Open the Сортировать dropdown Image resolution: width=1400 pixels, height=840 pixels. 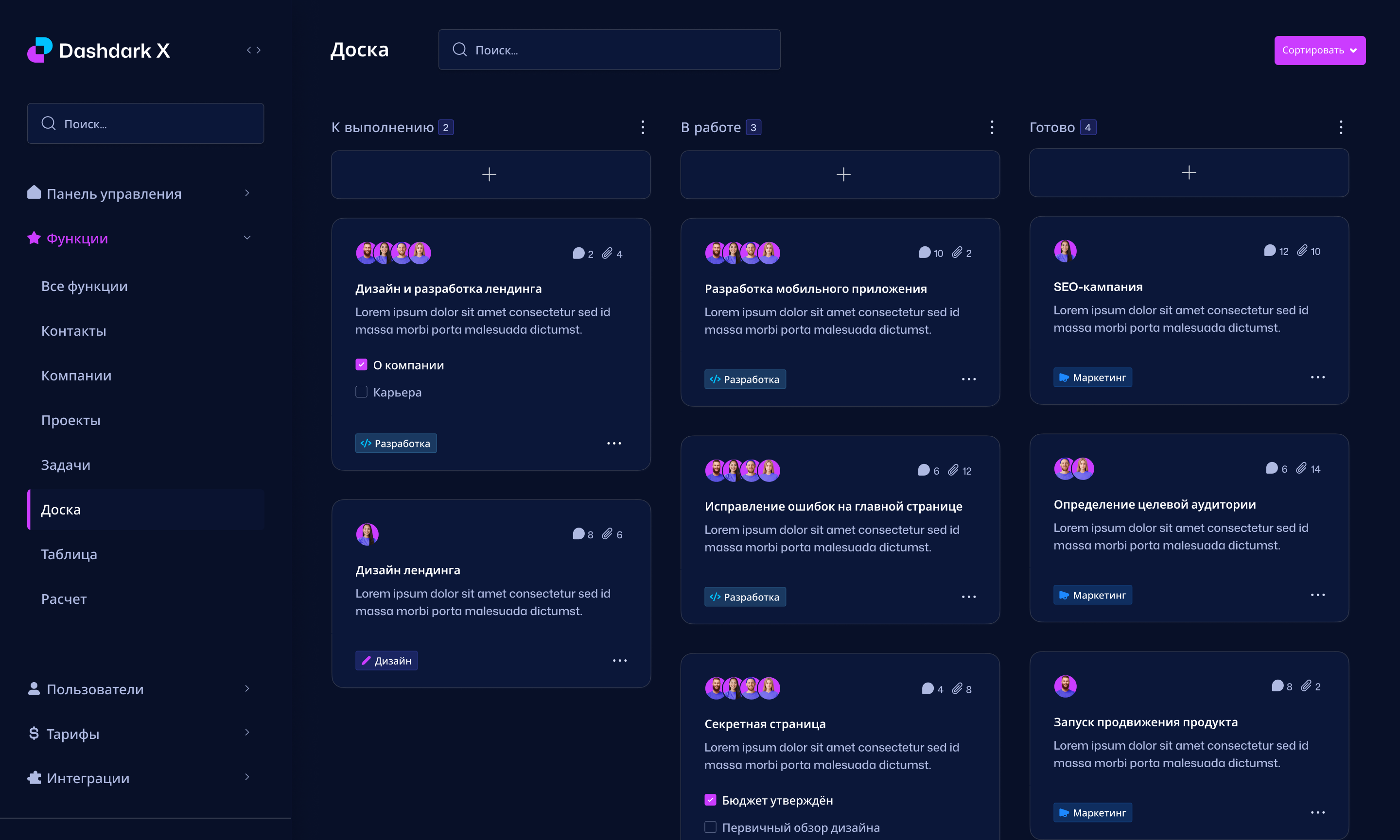(x=1319, y=51)
